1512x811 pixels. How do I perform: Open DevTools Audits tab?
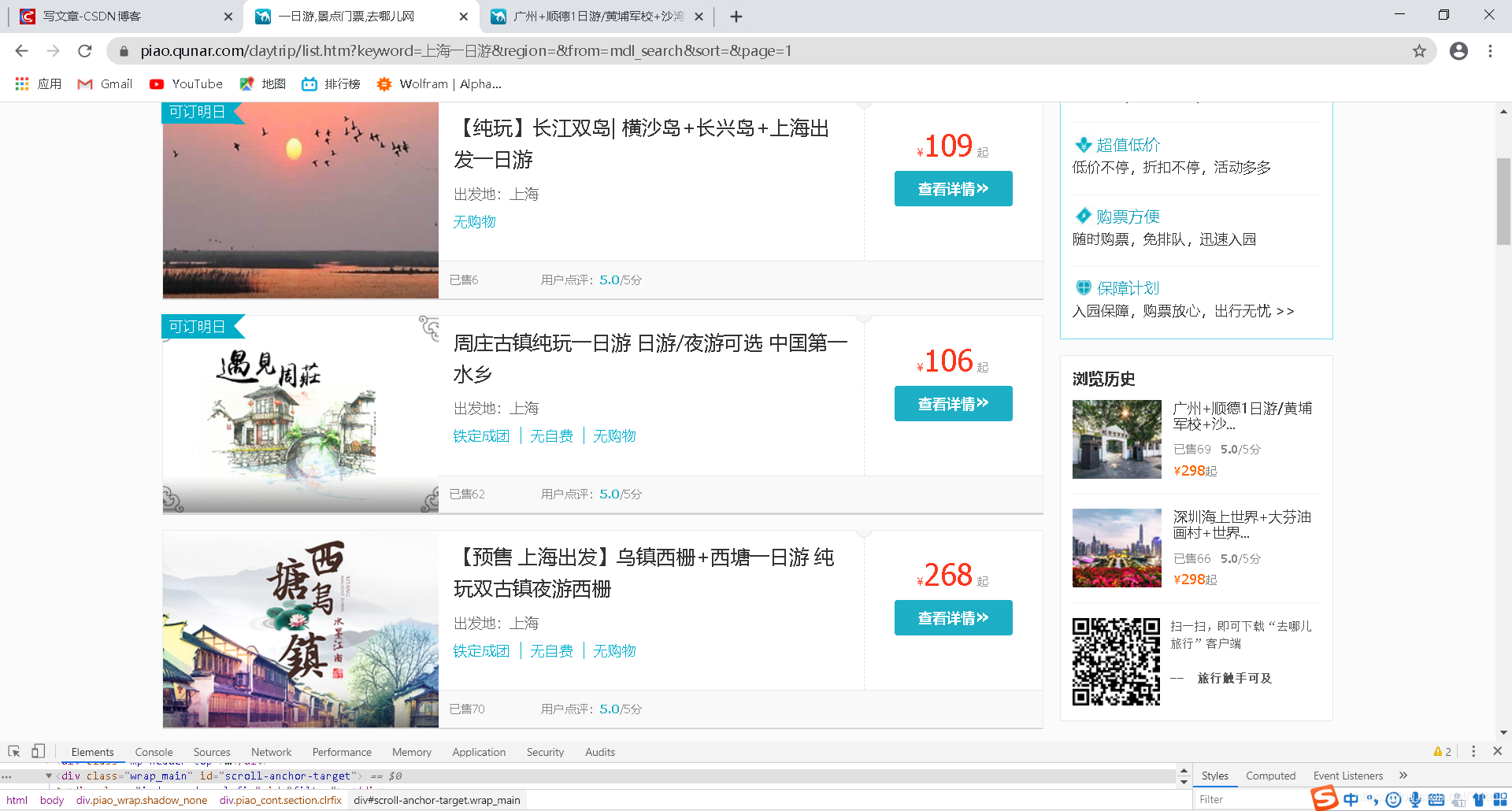[x=600, y=753]
